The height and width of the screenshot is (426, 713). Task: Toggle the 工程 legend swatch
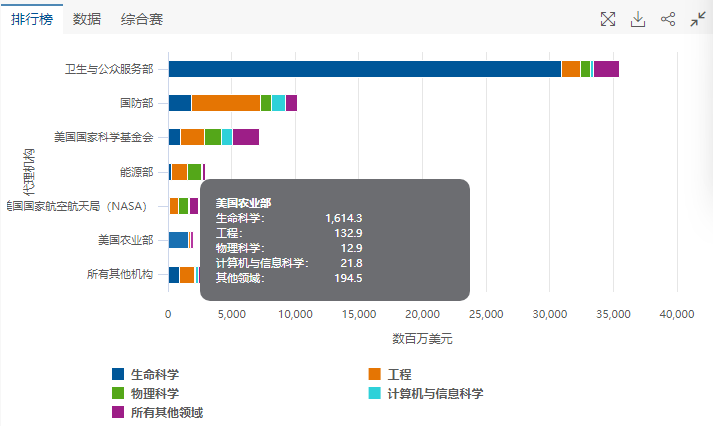(374, 374)
